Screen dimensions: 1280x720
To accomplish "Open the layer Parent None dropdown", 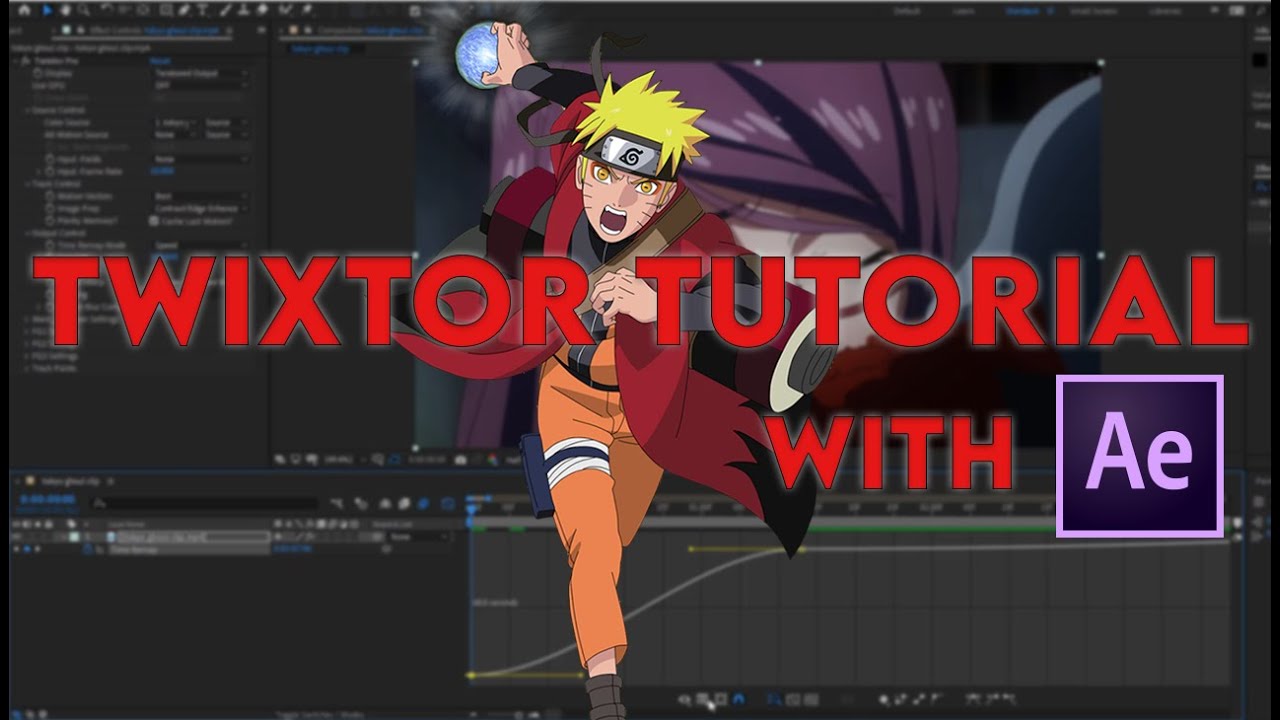I will [418, 537].
